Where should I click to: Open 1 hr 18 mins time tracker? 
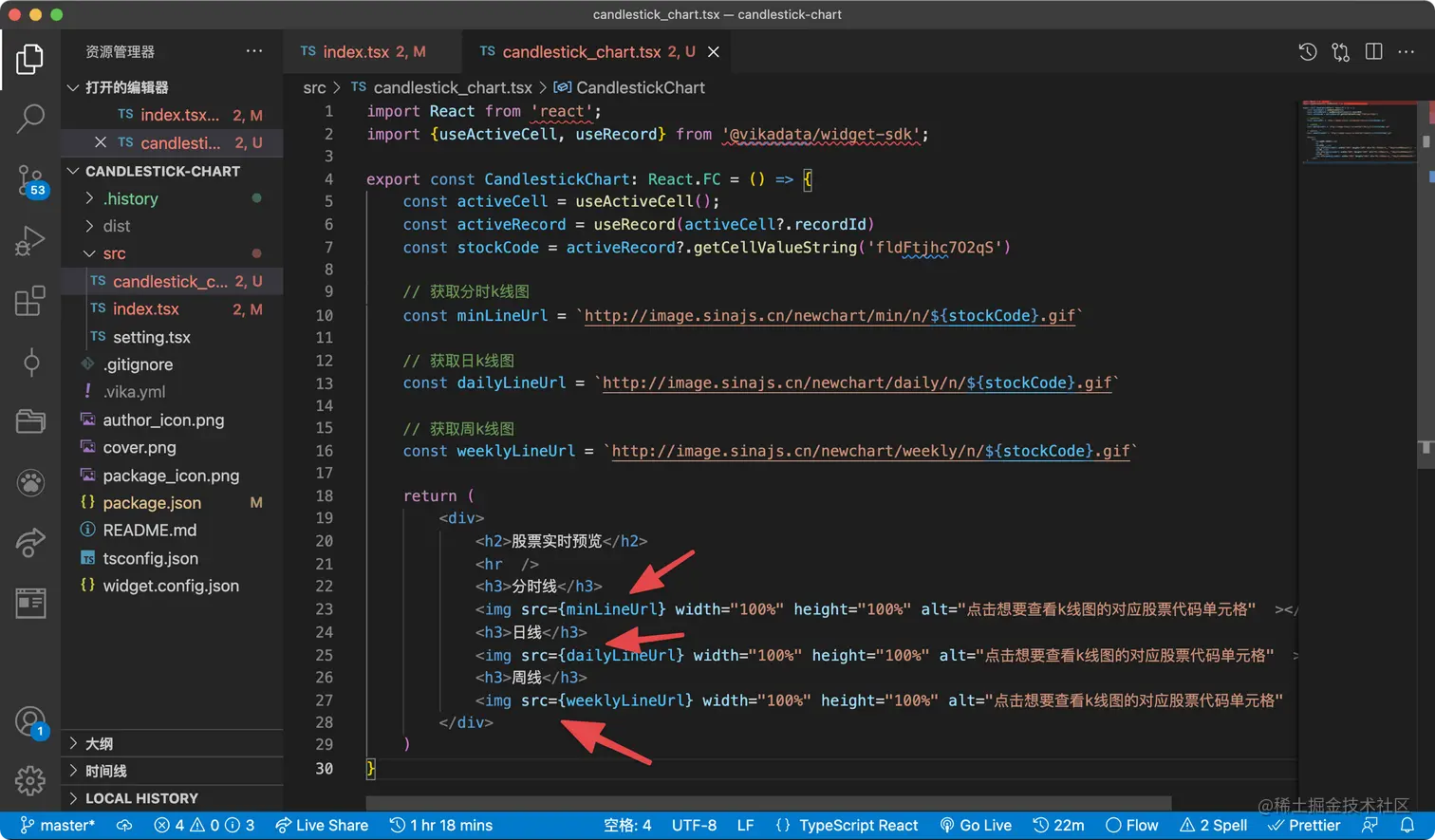point(441,826)
